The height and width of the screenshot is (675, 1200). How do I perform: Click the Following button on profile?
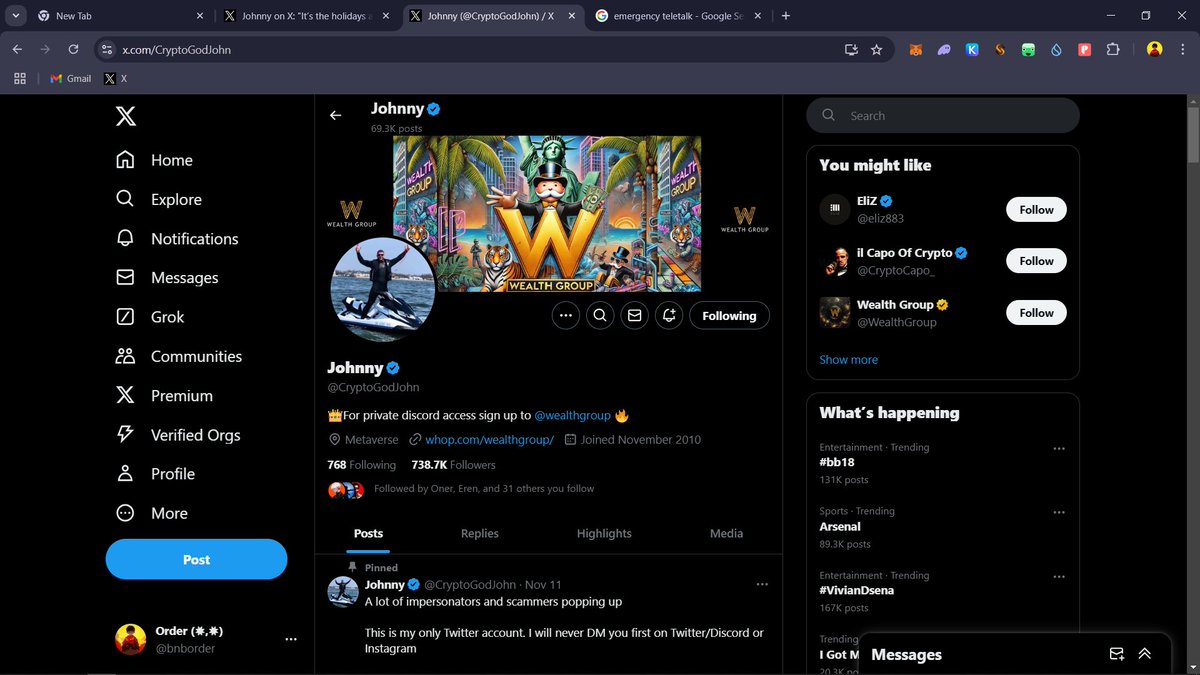coord(729,315)
